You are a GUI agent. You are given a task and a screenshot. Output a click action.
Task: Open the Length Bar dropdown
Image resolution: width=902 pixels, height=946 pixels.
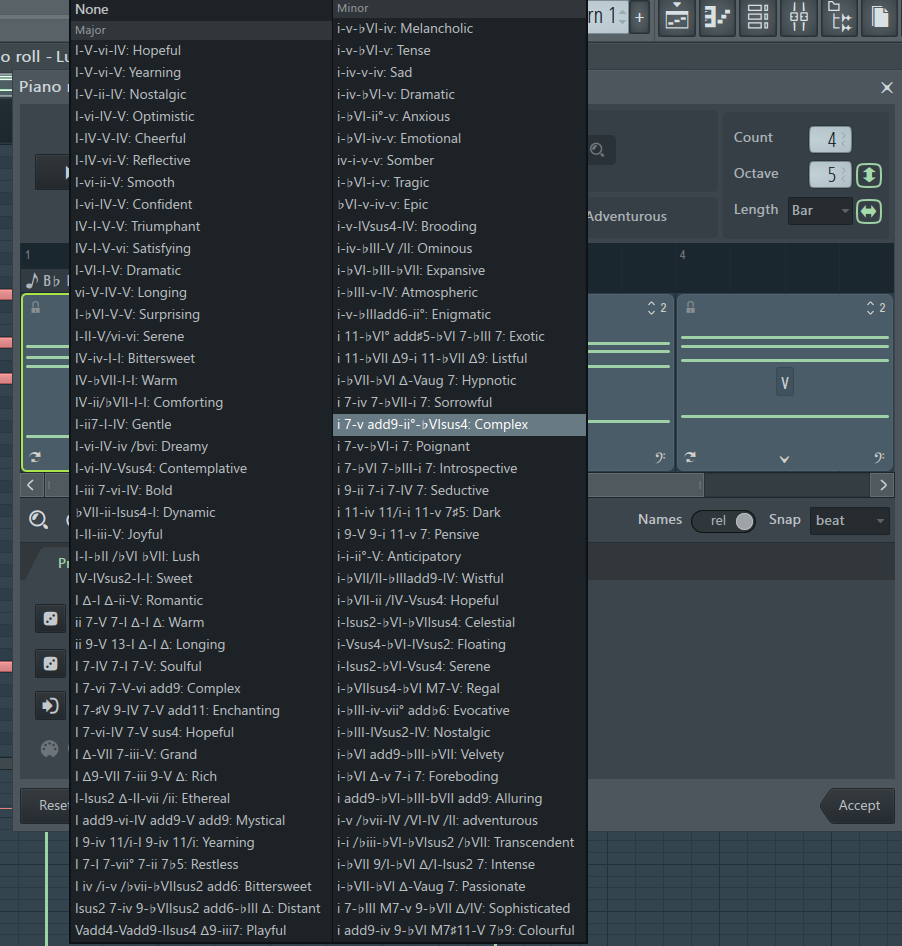(x=820, y=211)
